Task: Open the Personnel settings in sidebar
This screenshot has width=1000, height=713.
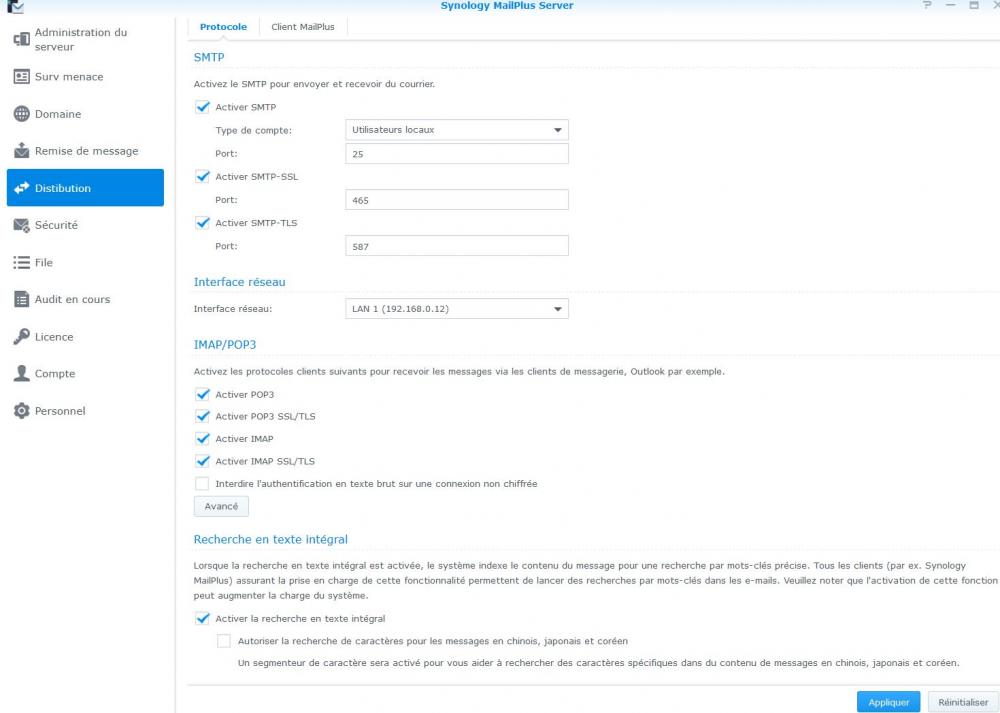Action: coord(85,411)
